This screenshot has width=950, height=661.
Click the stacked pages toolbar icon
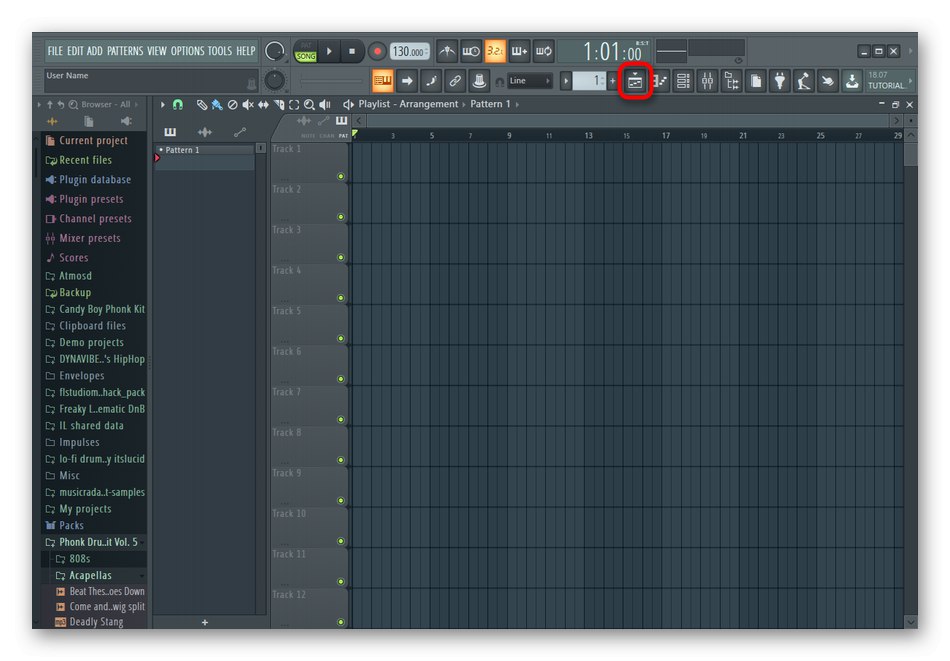pos(756,81)
